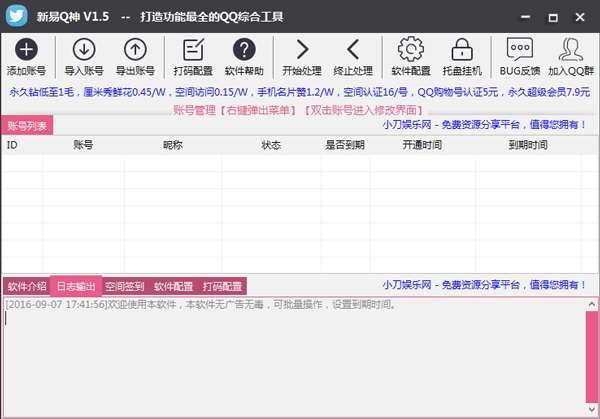Click the blue promo pricing text line
600x419 pixels.
coord(300,92)
